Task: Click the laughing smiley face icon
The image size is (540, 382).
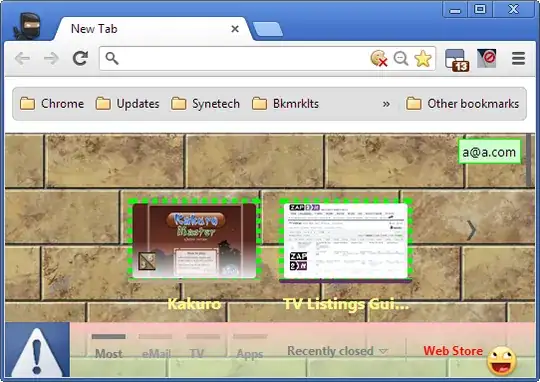Action: tap(501, 361)
